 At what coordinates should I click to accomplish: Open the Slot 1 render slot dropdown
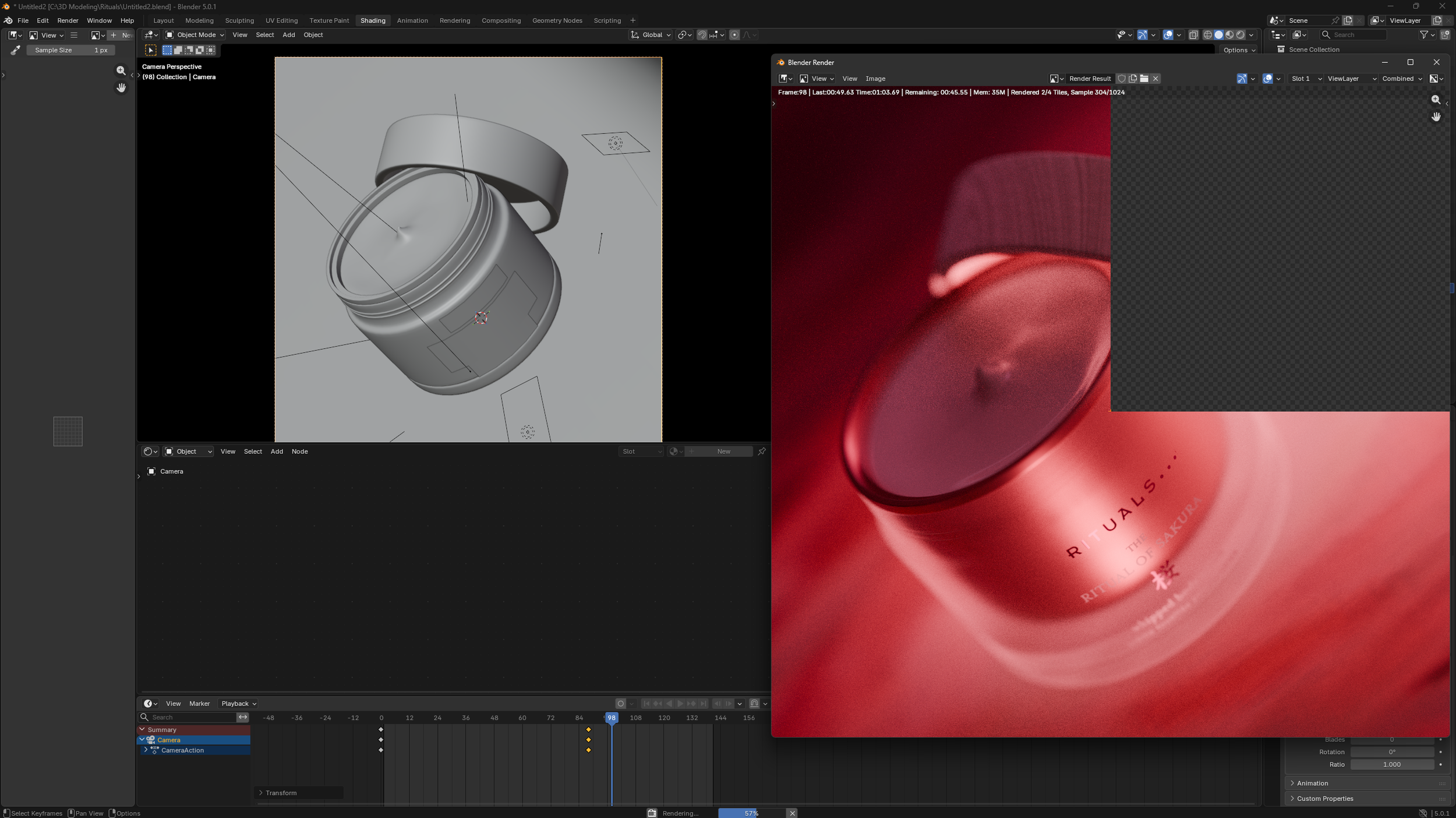[x=1305, y=79]
